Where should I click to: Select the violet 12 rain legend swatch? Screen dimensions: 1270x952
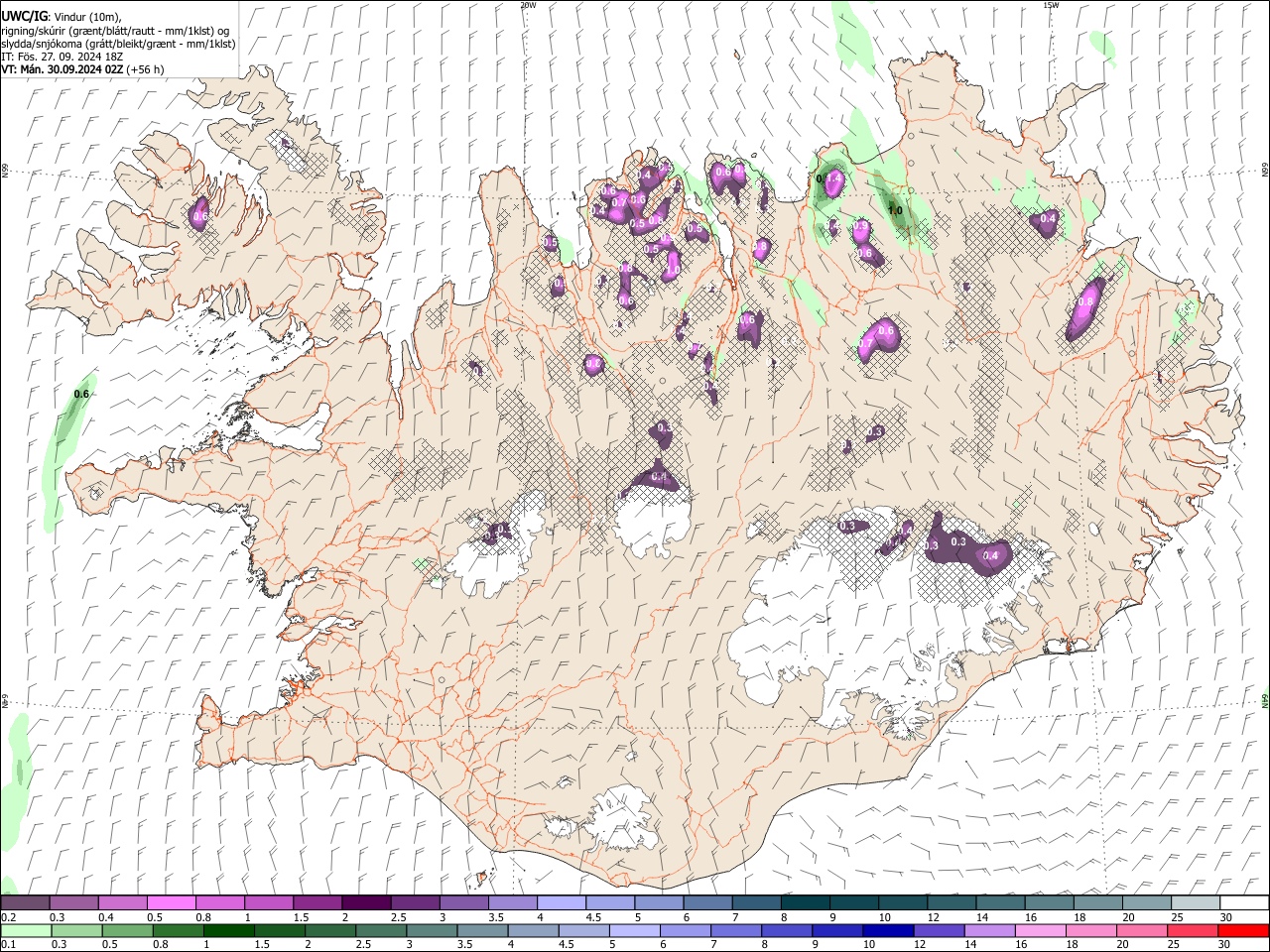coord(939,930)
